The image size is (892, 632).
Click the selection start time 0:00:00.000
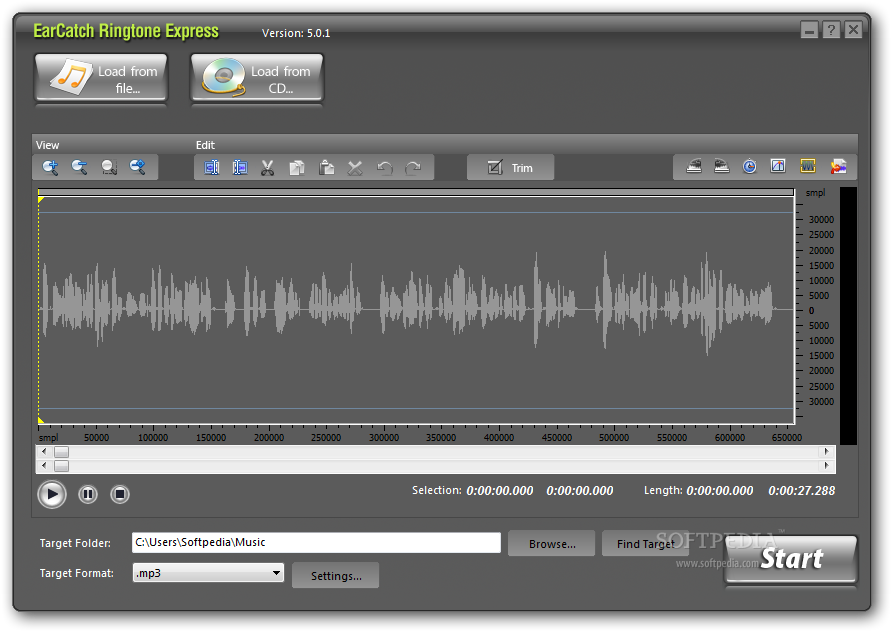499,491
